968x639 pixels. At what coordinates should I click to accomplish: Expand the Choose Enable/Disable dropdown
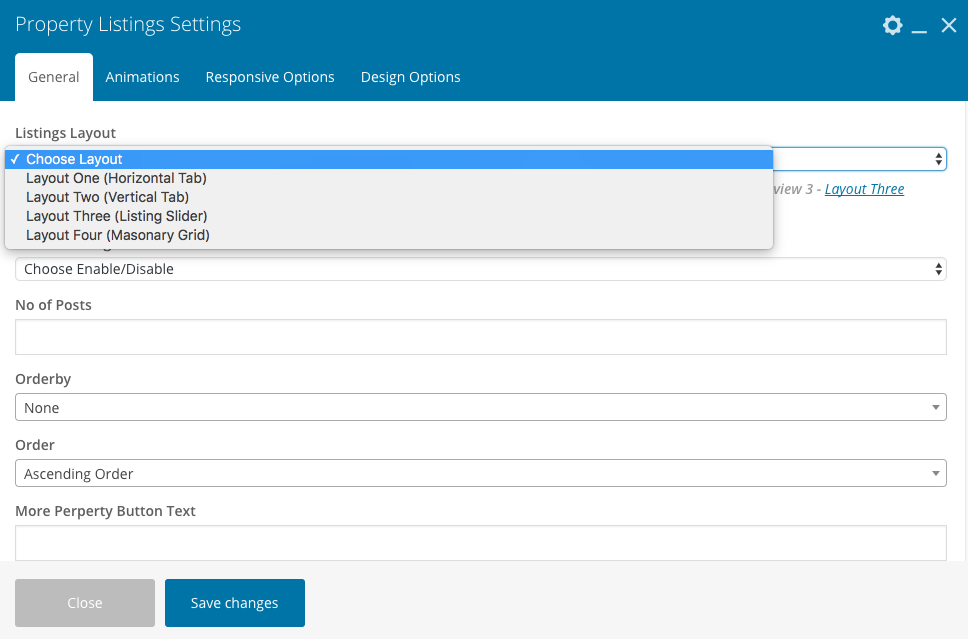(x=480, y=269)
